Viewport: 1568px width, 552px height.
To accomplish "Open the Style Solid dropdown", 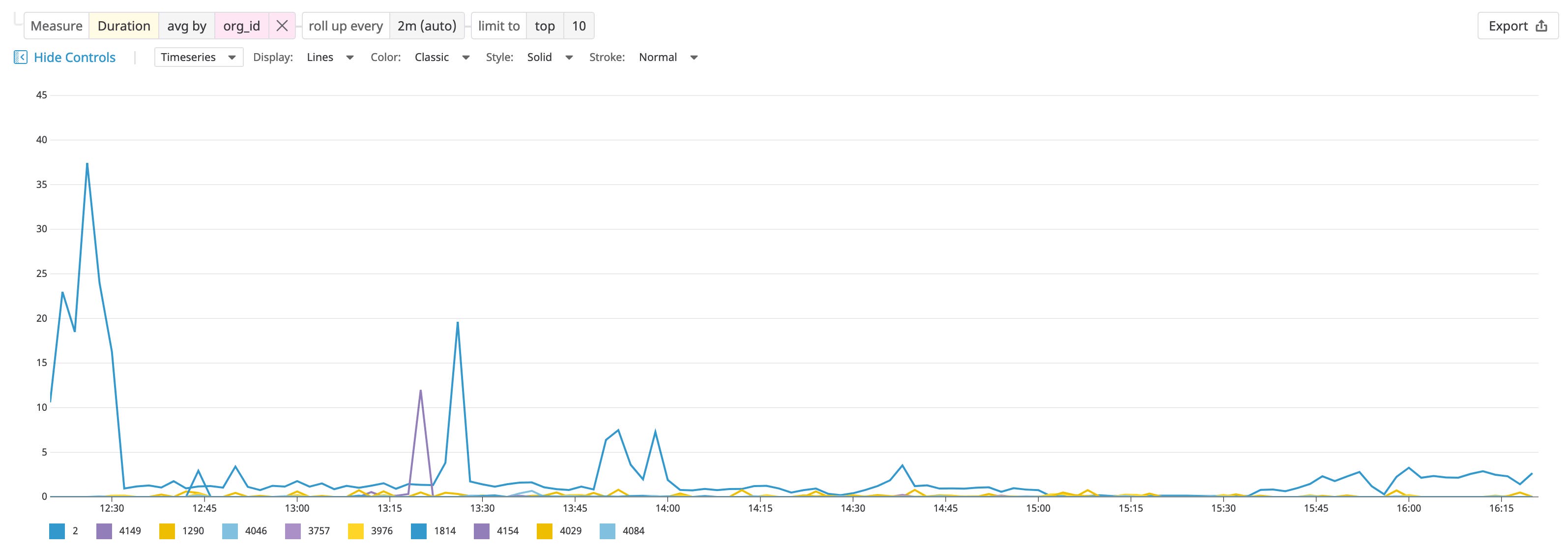I will (549, 57).
